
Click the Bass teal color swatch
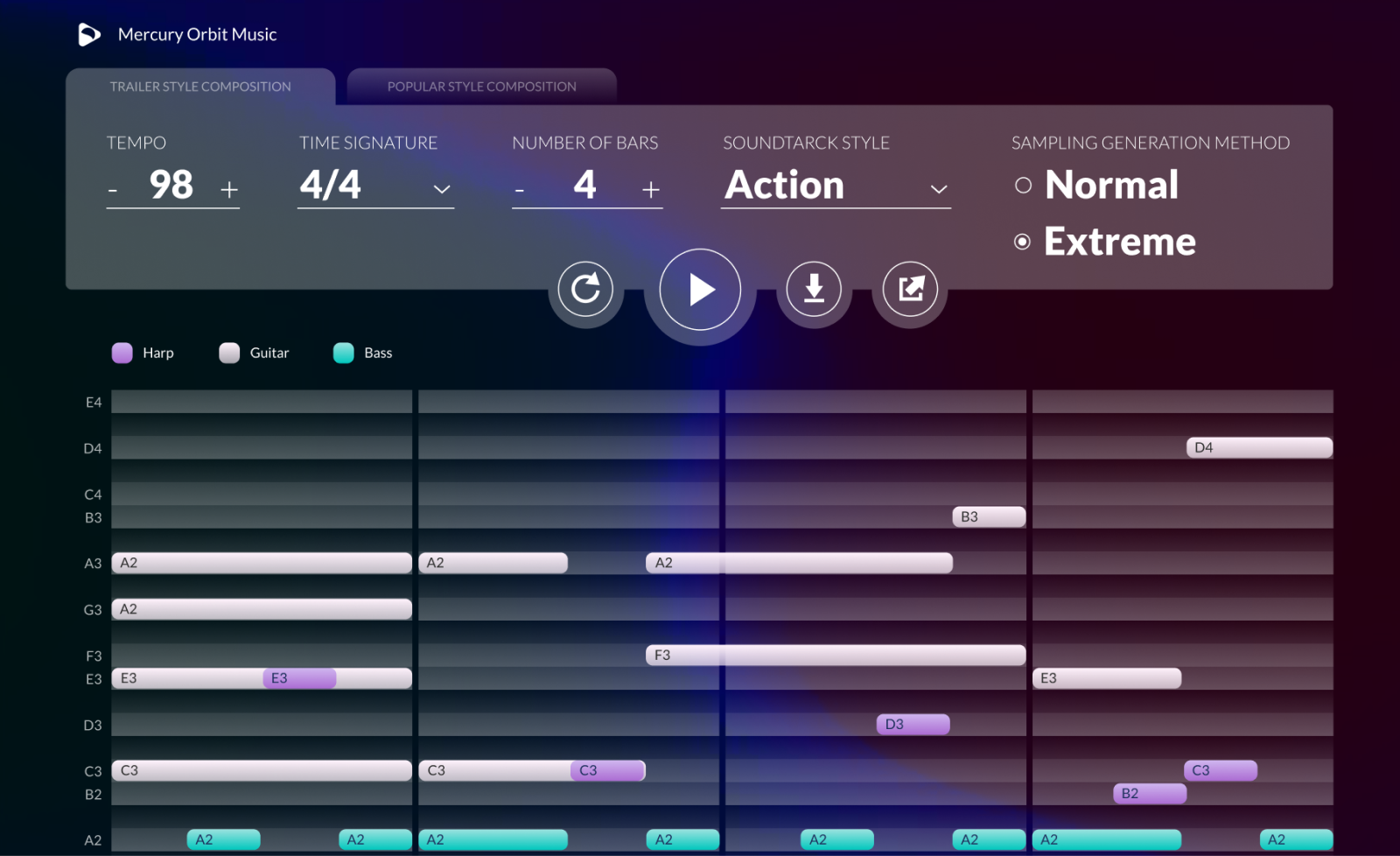pos(344,353)
